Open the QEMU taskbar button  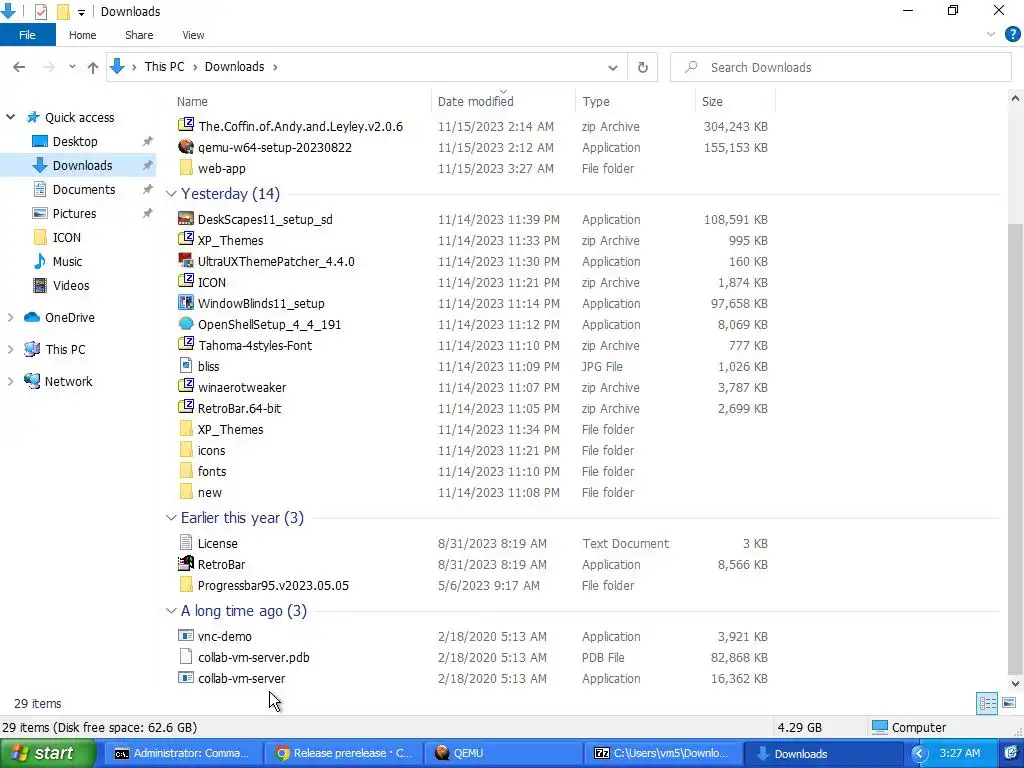tap(502, 753)
